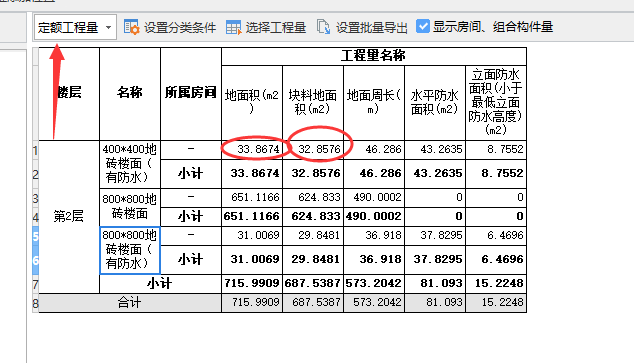
Task: Select the 名称 column header
Action: point(130,94)
